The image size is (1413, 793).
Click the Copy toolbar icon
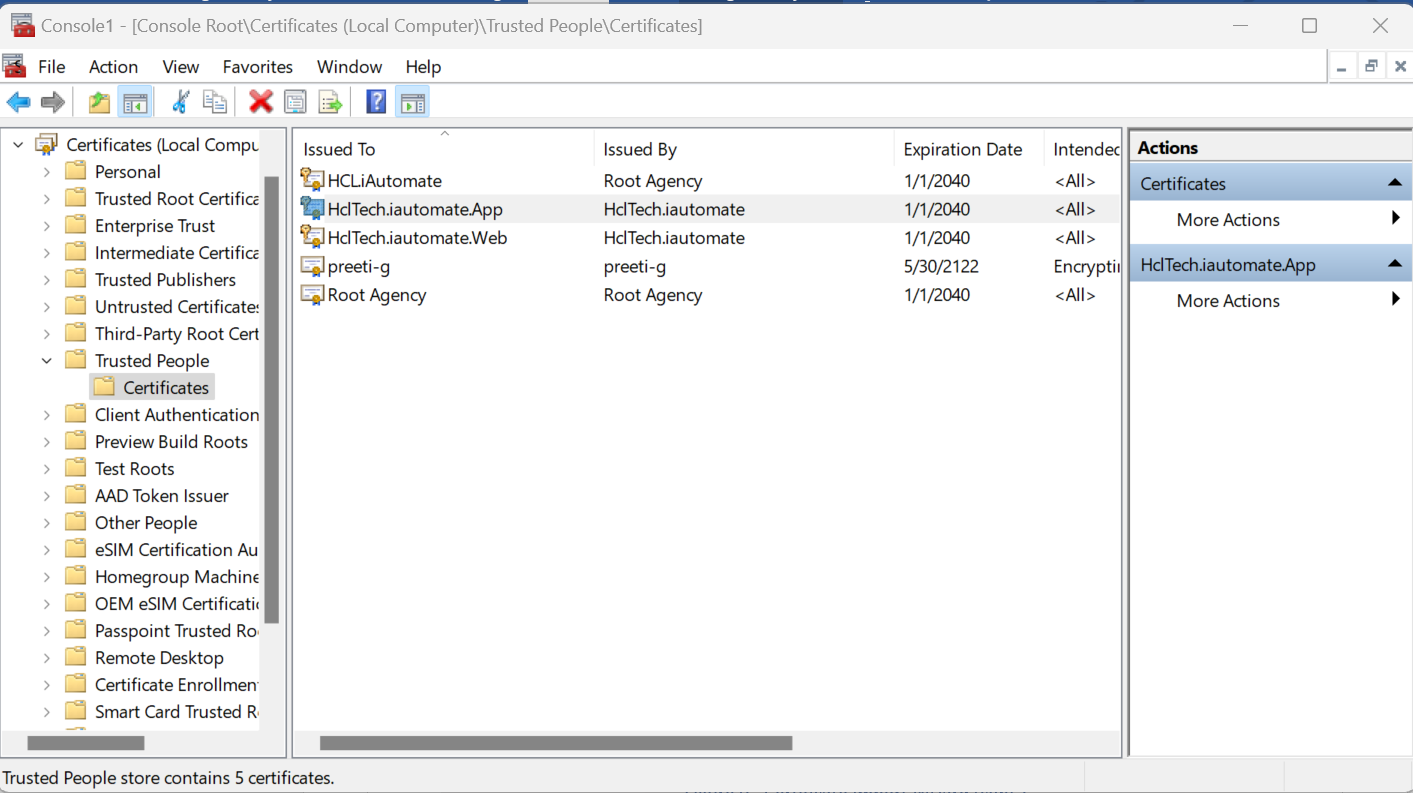pyautogui.click(x=215, y=102)
